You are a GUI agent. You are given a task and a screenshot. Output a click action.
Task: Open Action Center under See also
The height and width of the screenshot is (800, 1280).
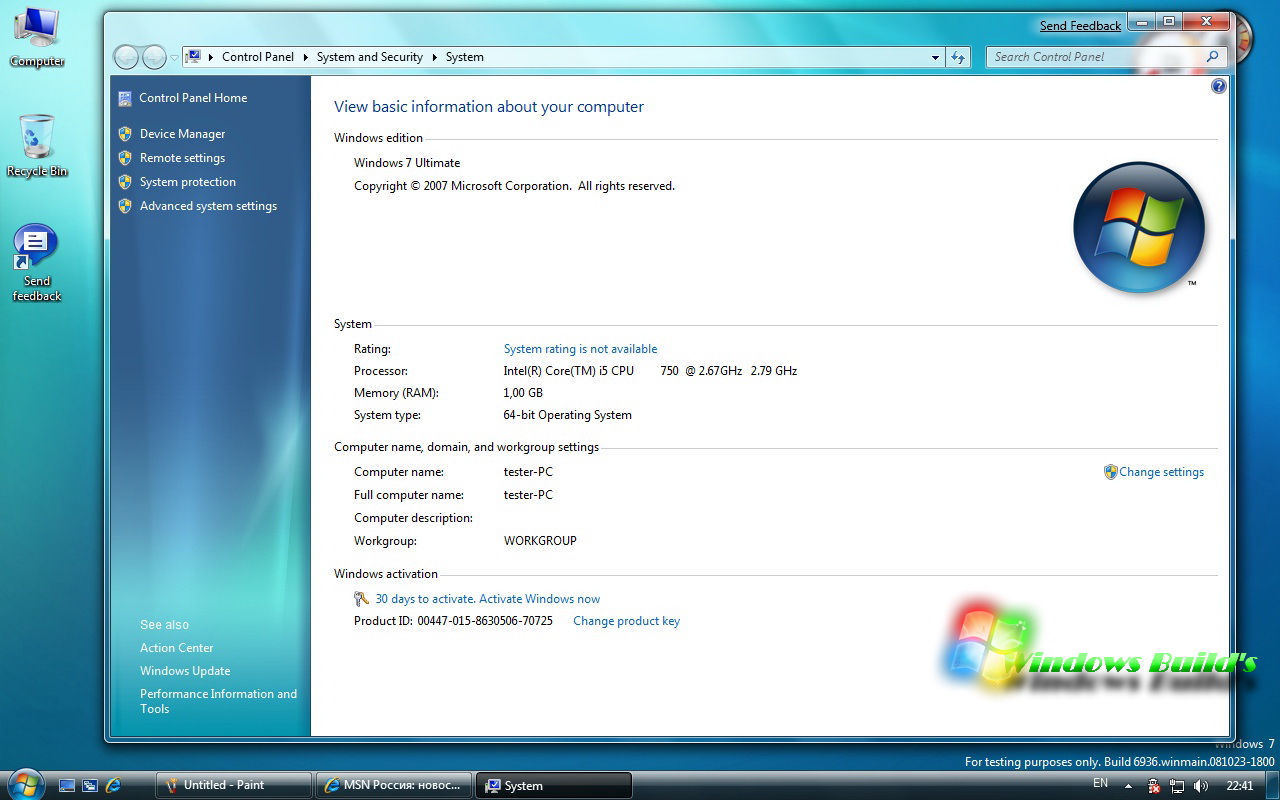click(x=176, y=648)
